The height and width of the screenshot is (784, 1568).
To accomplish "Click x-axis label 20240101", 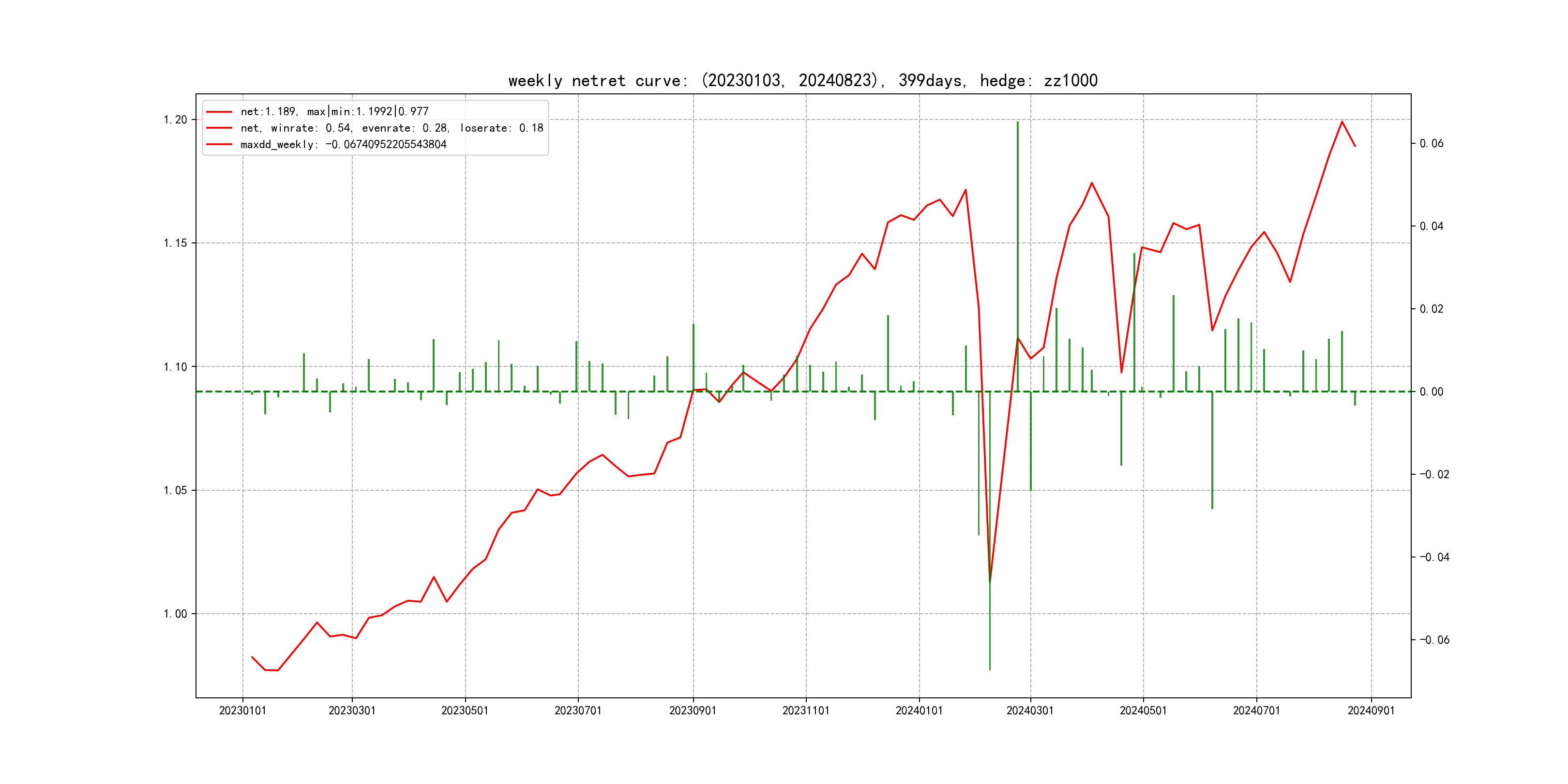I will [919, 710].
